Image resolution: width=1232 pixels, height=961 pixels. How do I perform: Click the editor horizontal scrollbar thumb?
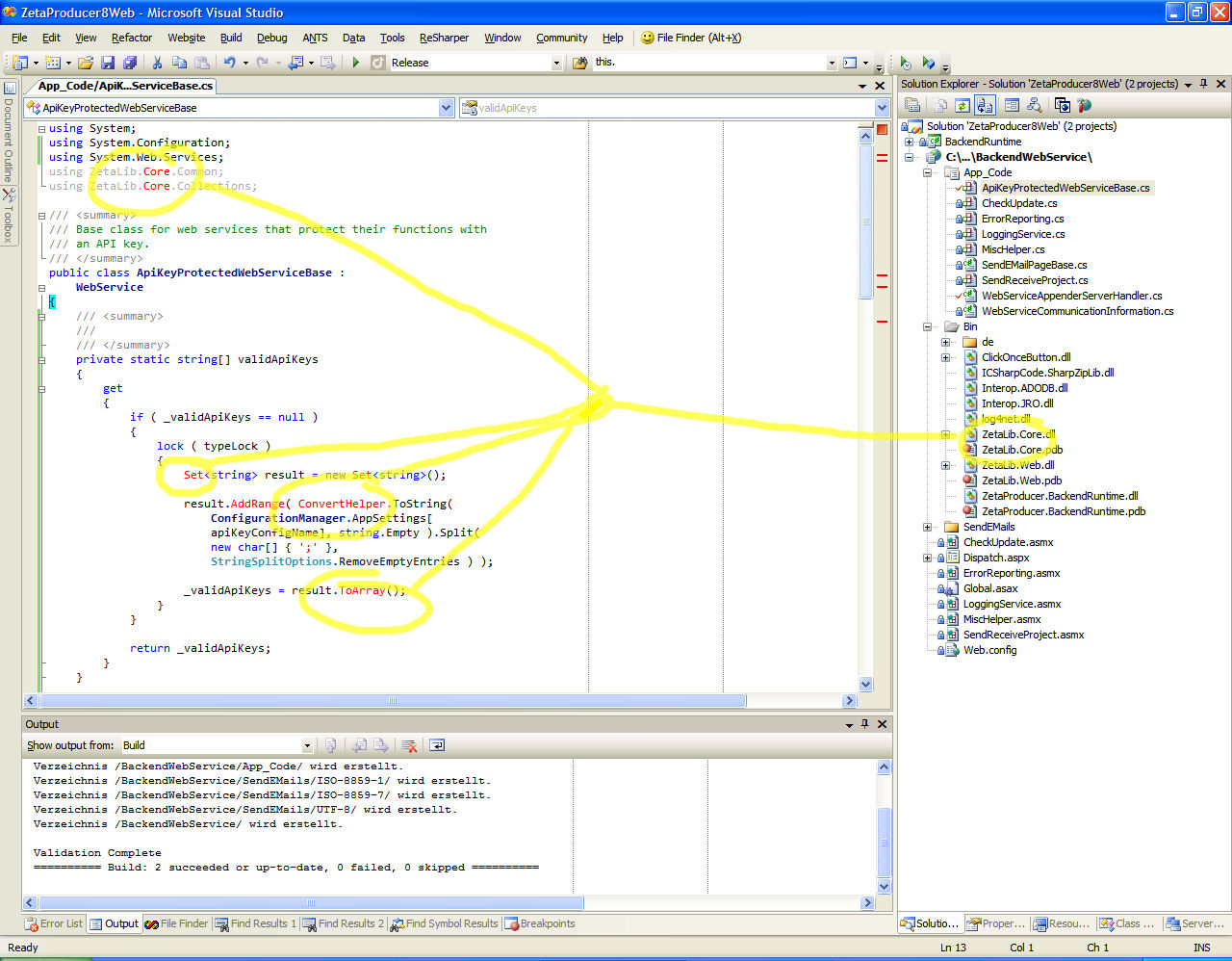tap(392, 701)
